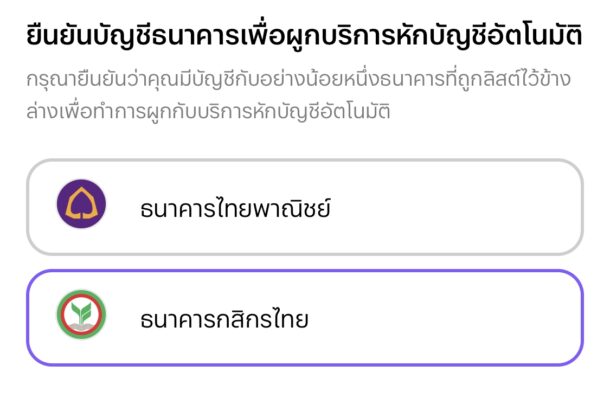Image resolution: width=610 pixels, height=404 pixels.
Task: Click the gray description paragraph under heading
Action: pyautogui.click(x=298, y=95)
